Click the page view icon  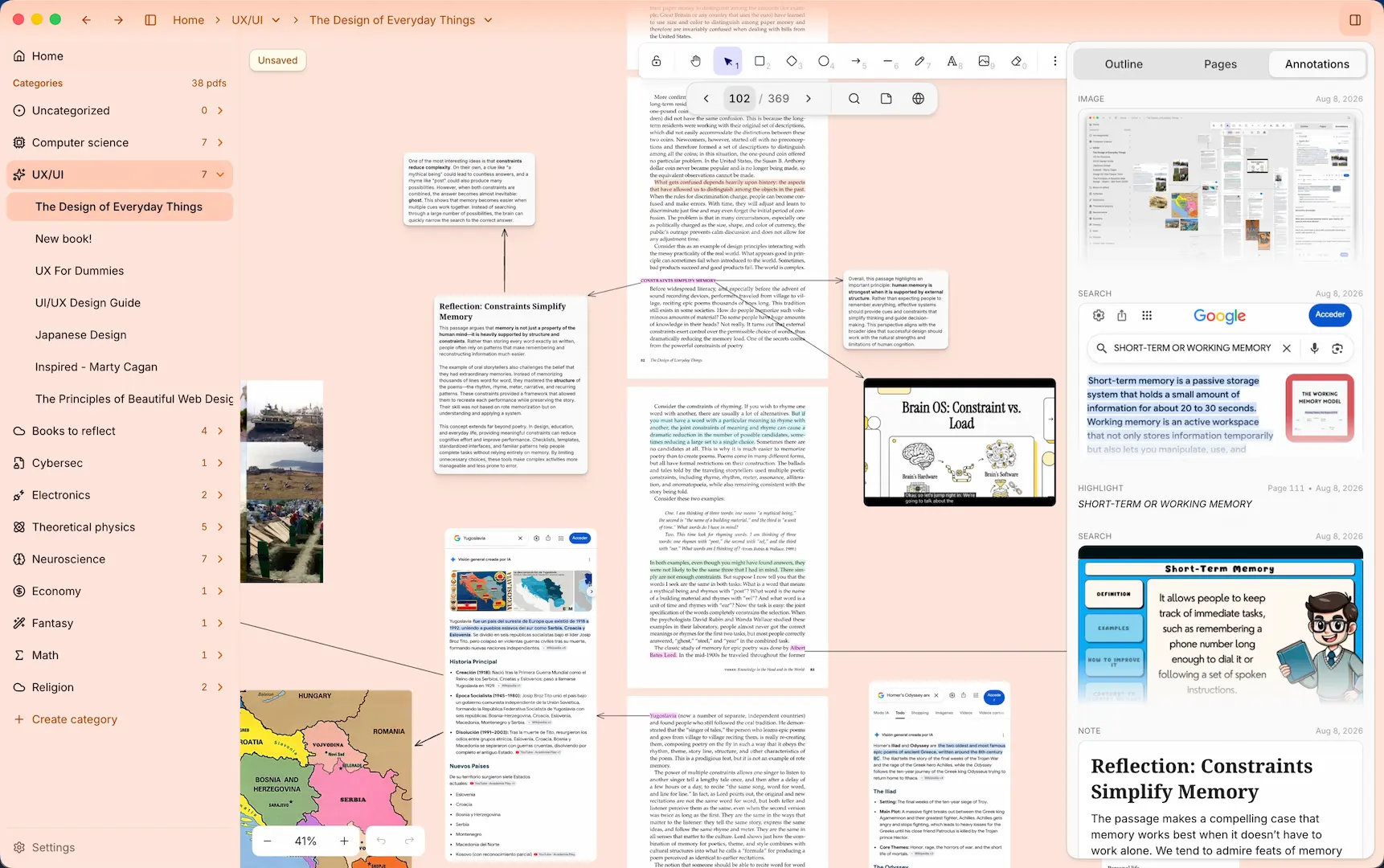886,98
